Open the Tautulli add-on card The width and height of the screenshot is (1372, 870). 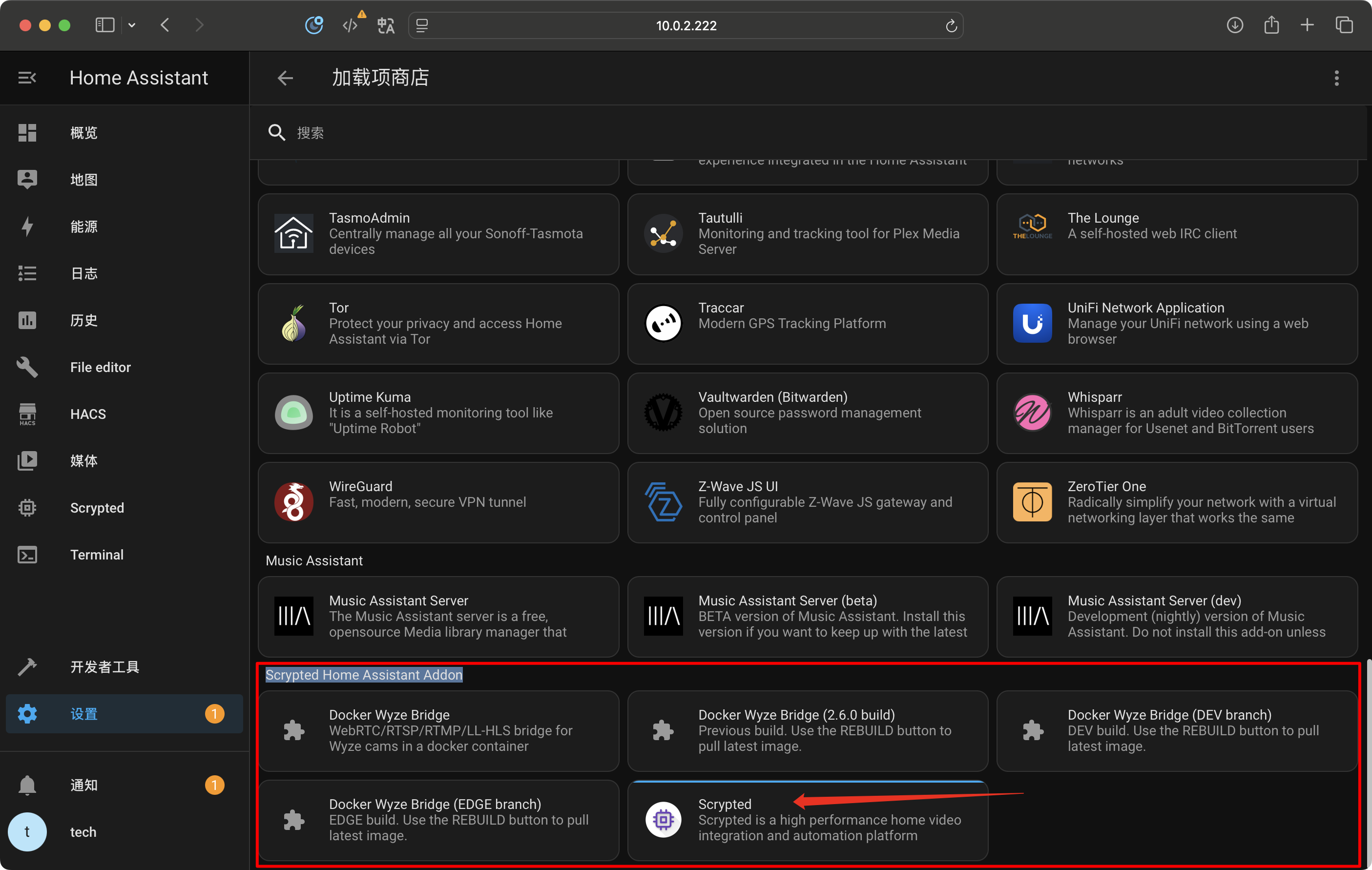808,233
